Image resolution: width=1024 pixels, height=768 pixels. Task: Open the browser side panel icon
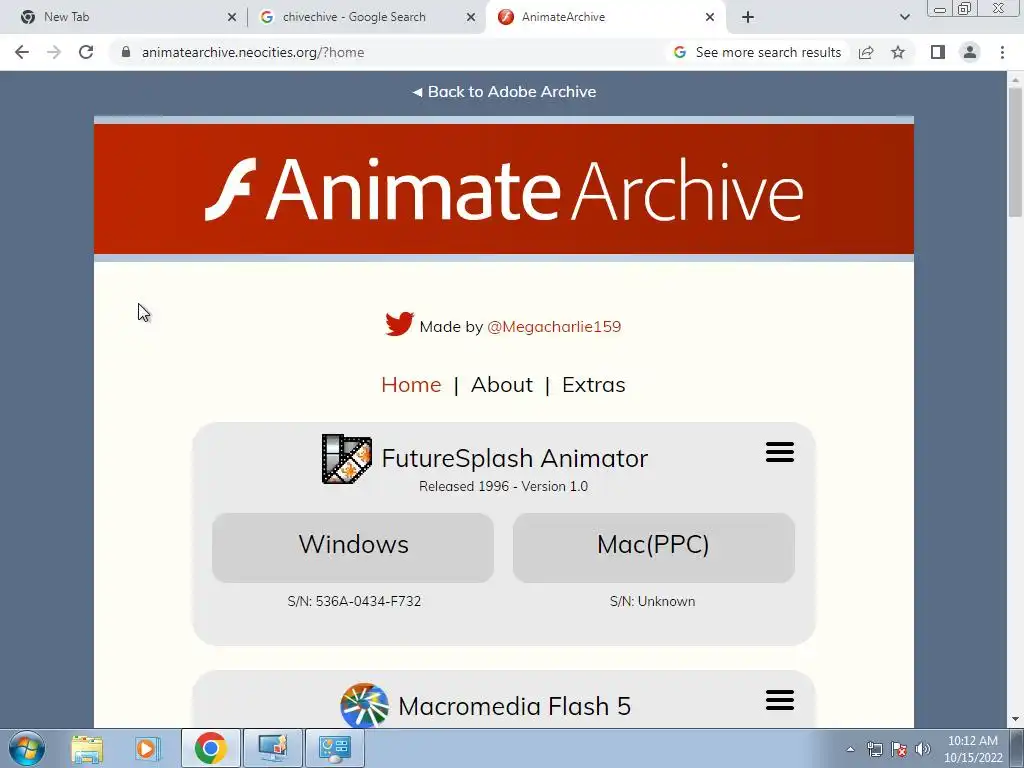[938, 52]
